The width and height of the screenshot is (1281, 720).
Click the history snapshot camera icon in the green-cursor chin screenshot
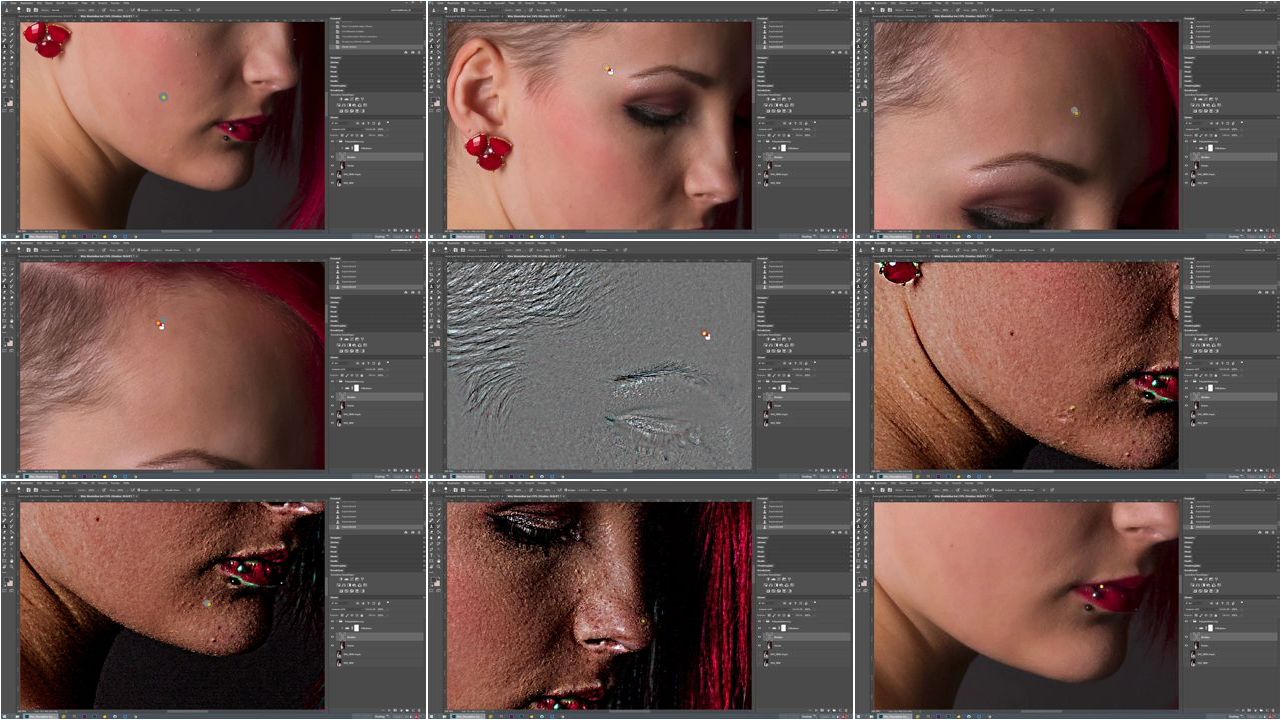coord(413,52)
